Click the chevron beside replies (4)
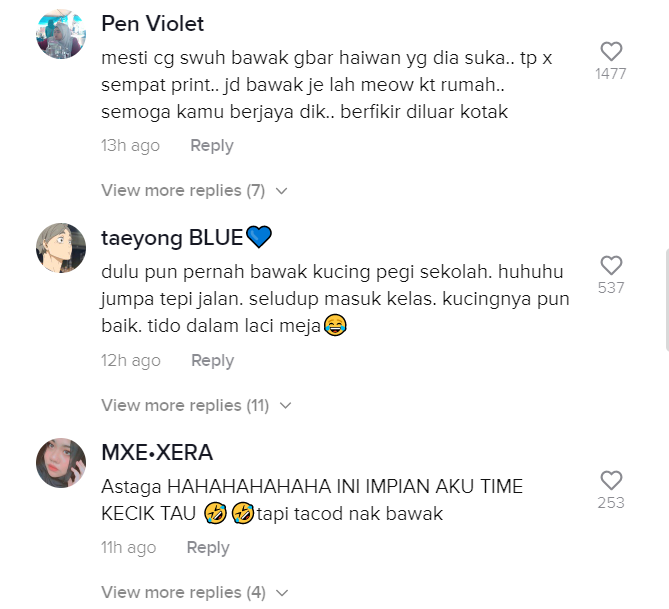This screenshot has width=669, height=609. (x=282, y=593)
